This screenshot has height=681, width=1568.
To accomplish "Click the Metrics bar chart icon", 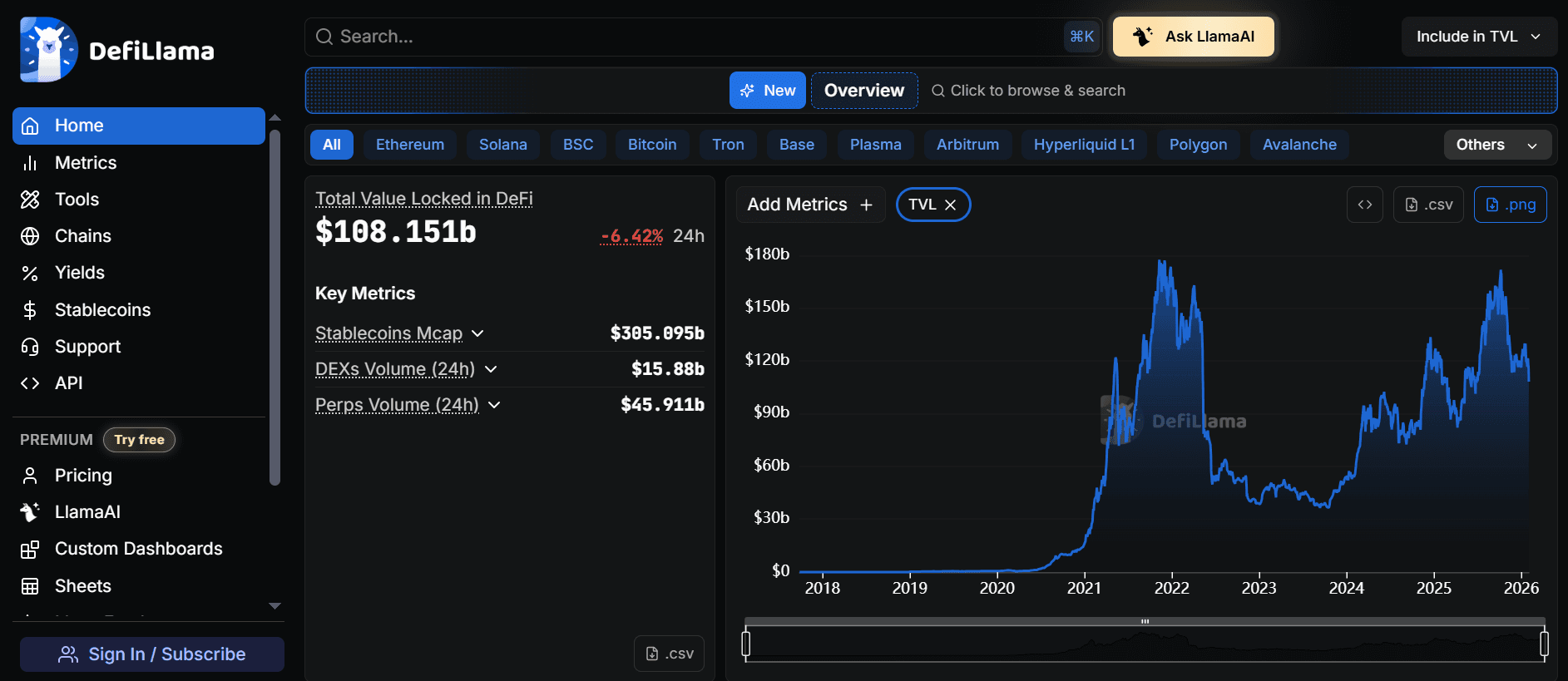I will click(30, 163).
